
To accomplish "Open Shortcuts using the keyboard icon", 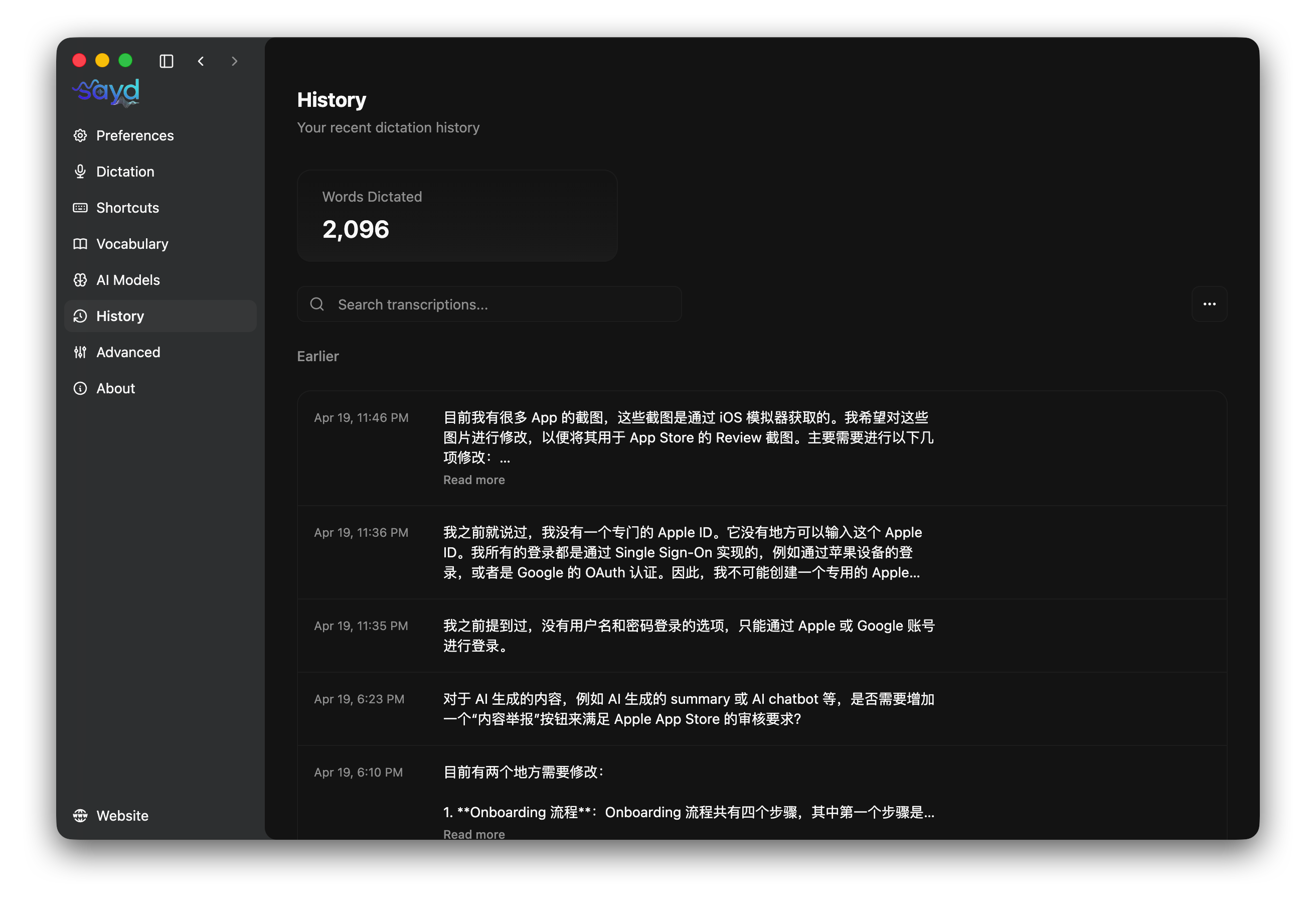I will point(80,208).
